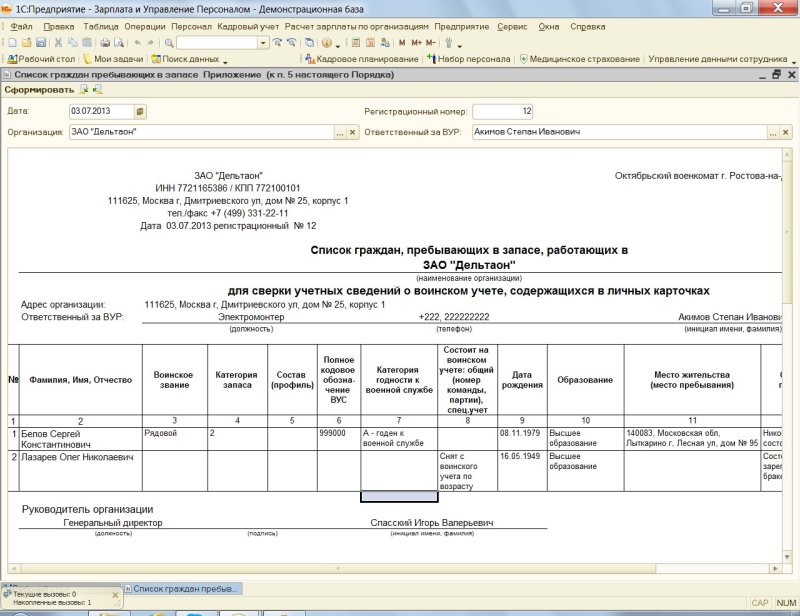Image resolution: width=800 pixels, height=616 pixels.
Task: Click the M+ memory add button
Action: (416, 43)
